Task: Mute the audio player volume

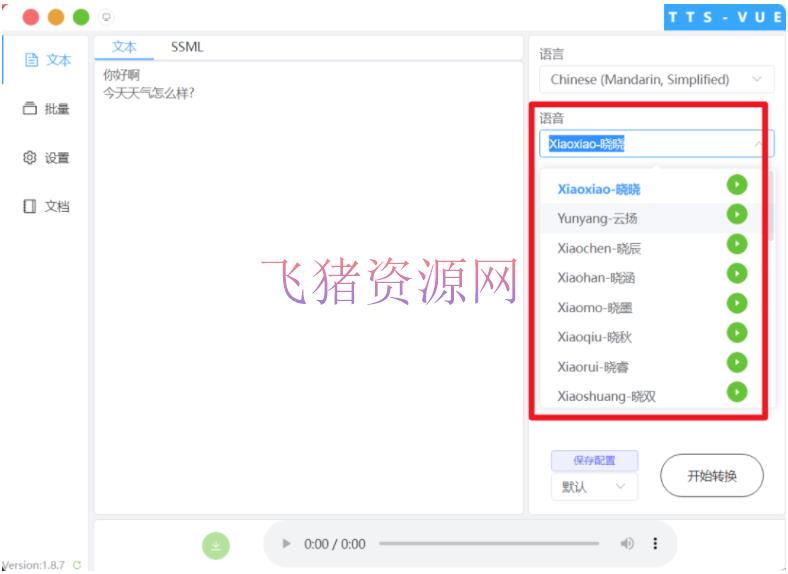Action: (627, 544)
